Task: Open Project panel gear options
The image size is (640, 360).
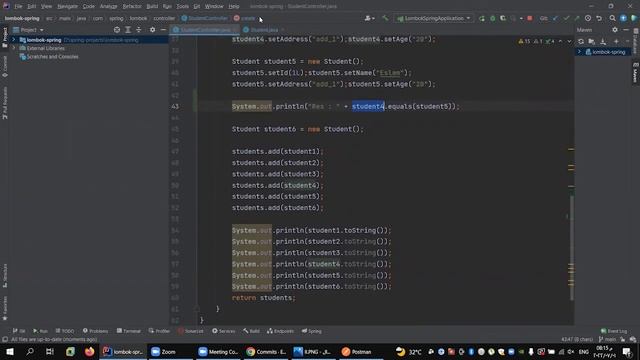Action: pyautogui.click(x=152, y=30)
